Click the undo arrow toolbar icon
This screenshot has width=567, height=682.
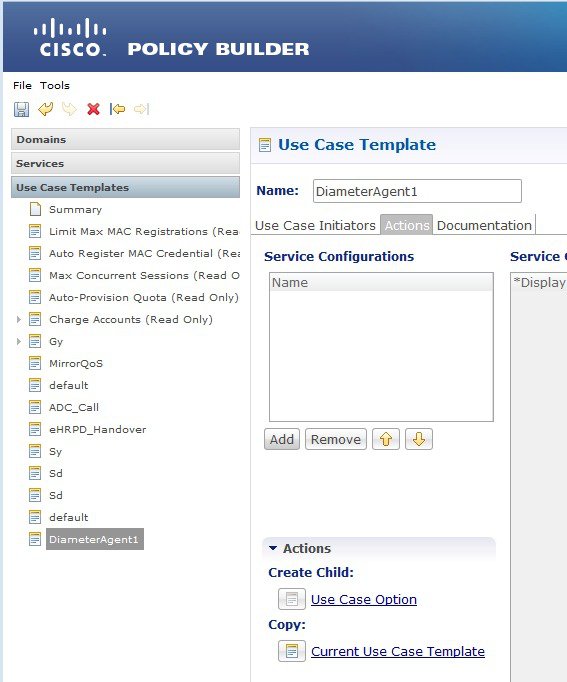(46, 109)
